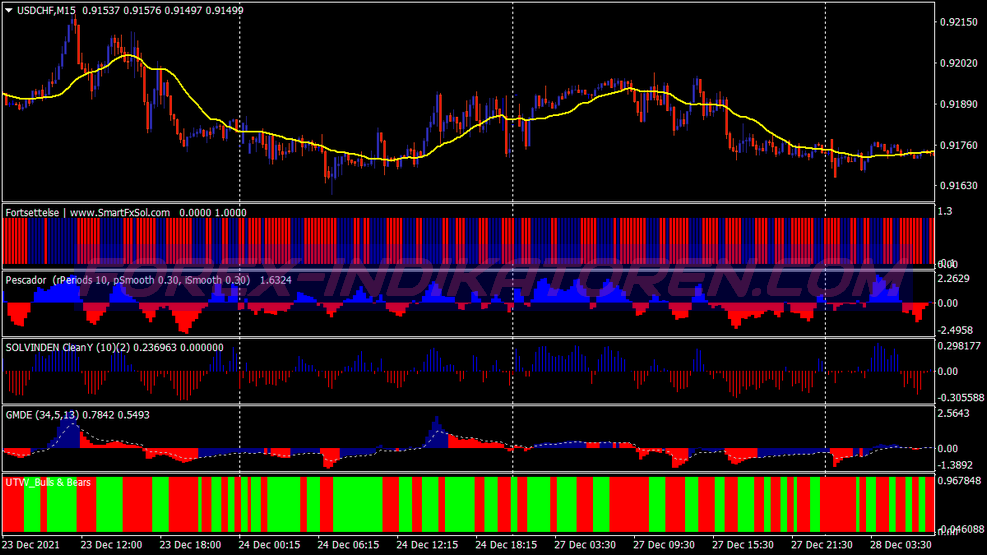Click Pescador scale value 2.2629

point(954,278)
